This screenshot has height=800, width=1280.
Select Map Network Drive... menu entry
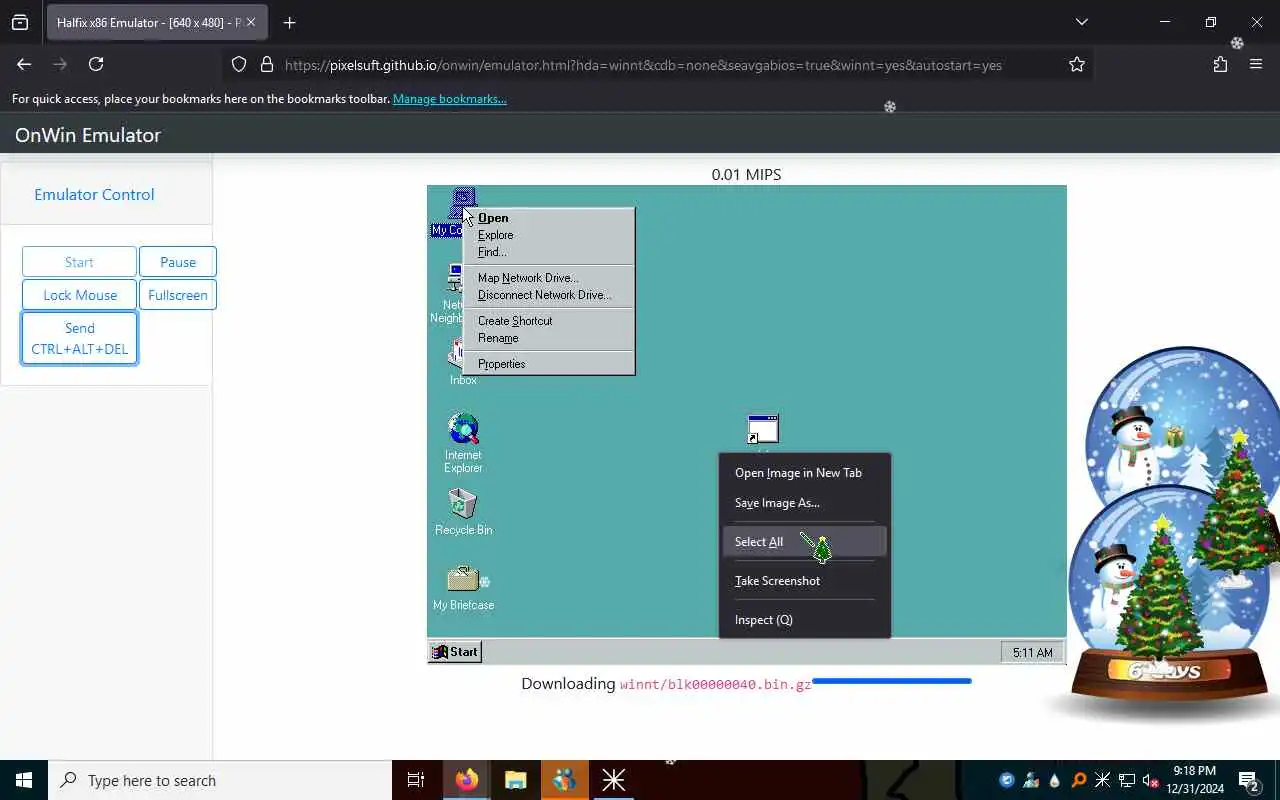point(548,278)
